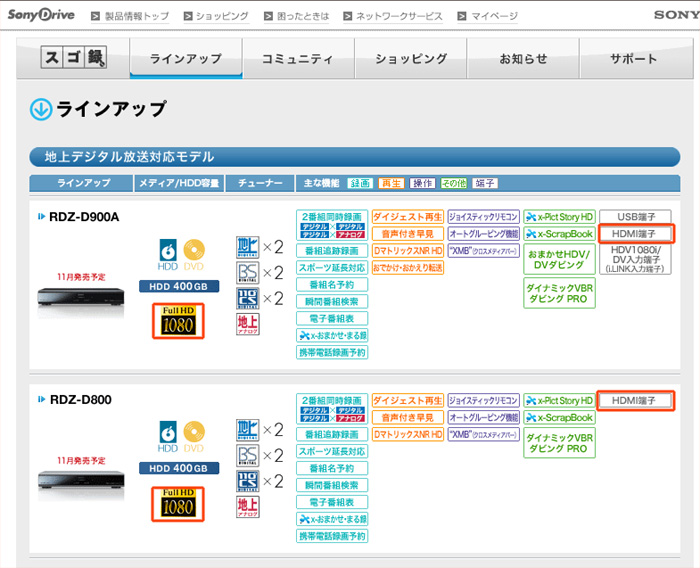The height and width of the screenshot is (568, 700).
Task: Open the RDZ-D800 model name link
Action: tap(80, 400)
